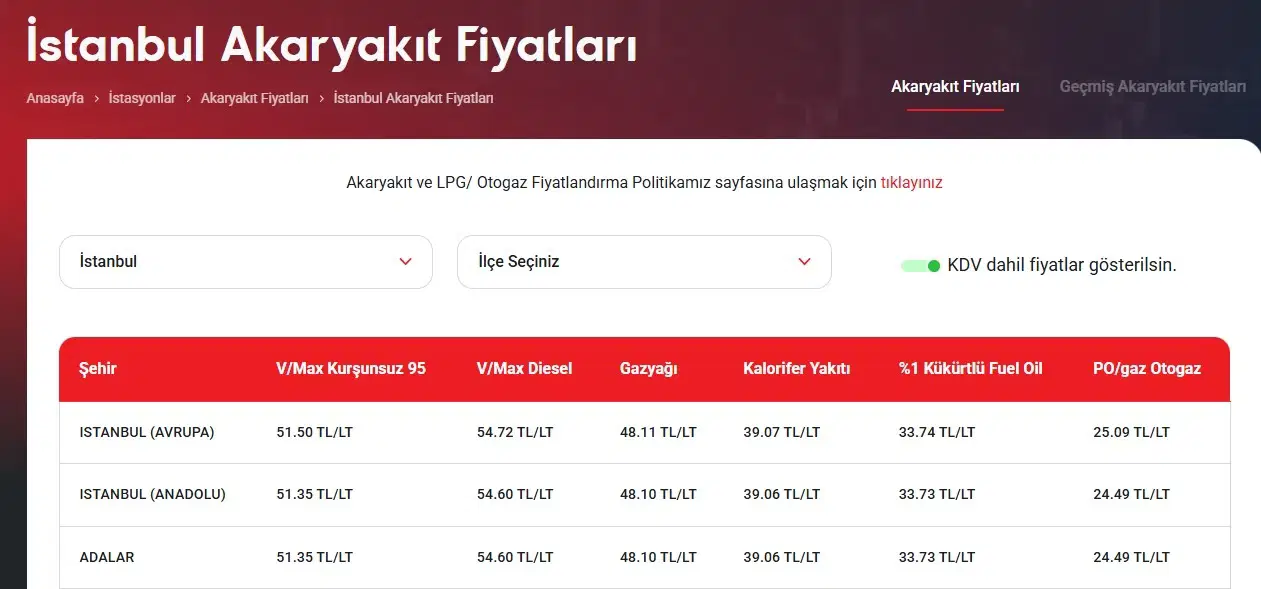Viewport: 1261px width, 589px height.
Task: Click Anadolu row 54.60 TL/LT price
Action: (x=515, y=494)
